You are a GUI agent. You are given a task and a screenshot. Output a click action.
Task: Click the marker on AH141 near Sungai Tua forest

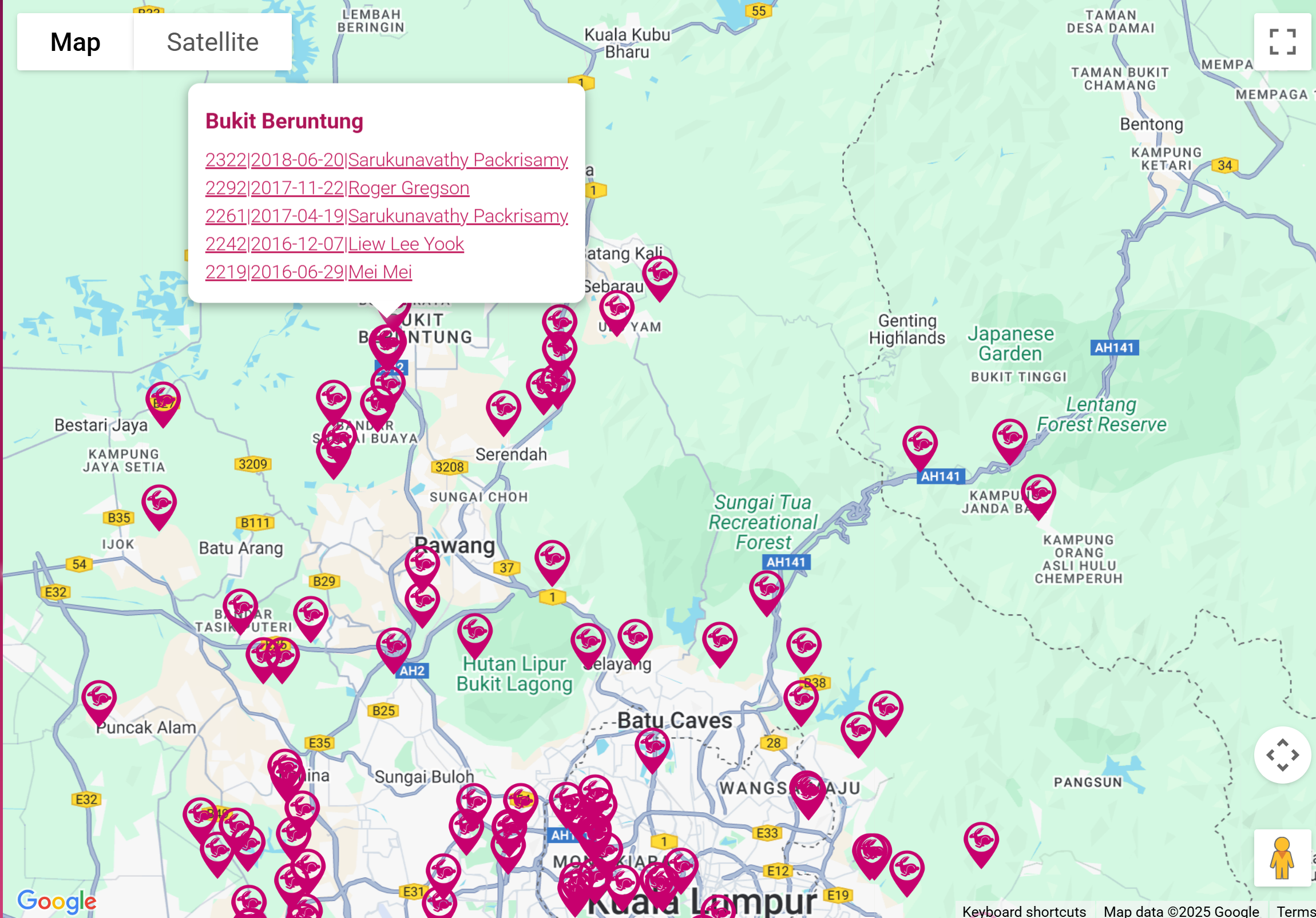coord(766,589)
